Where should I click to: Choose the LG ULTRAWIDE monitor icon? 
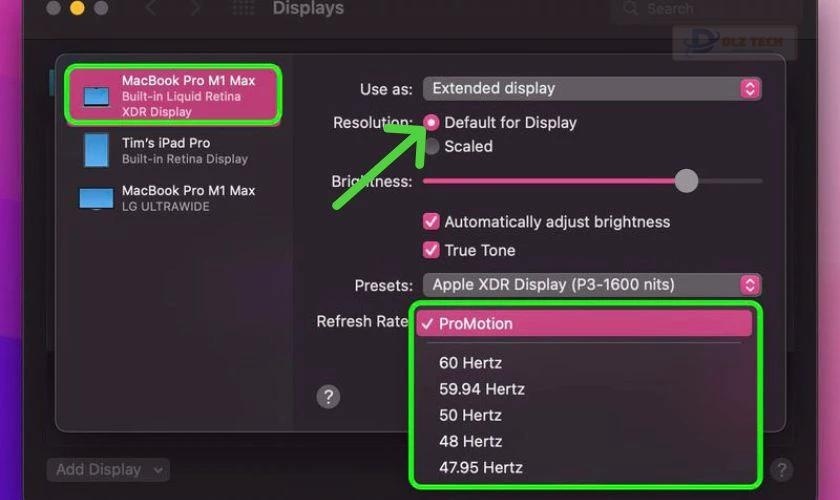coord(96,198)
